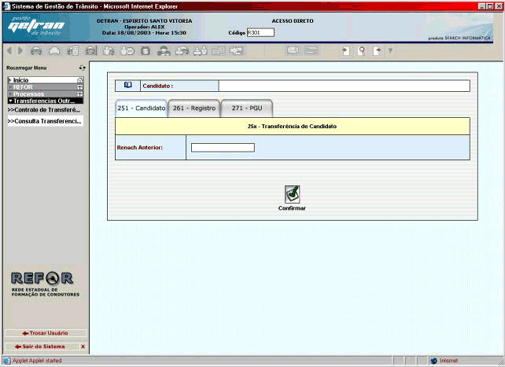
Task: Click the applet page icon in status bar
Action: click(7, 361)
